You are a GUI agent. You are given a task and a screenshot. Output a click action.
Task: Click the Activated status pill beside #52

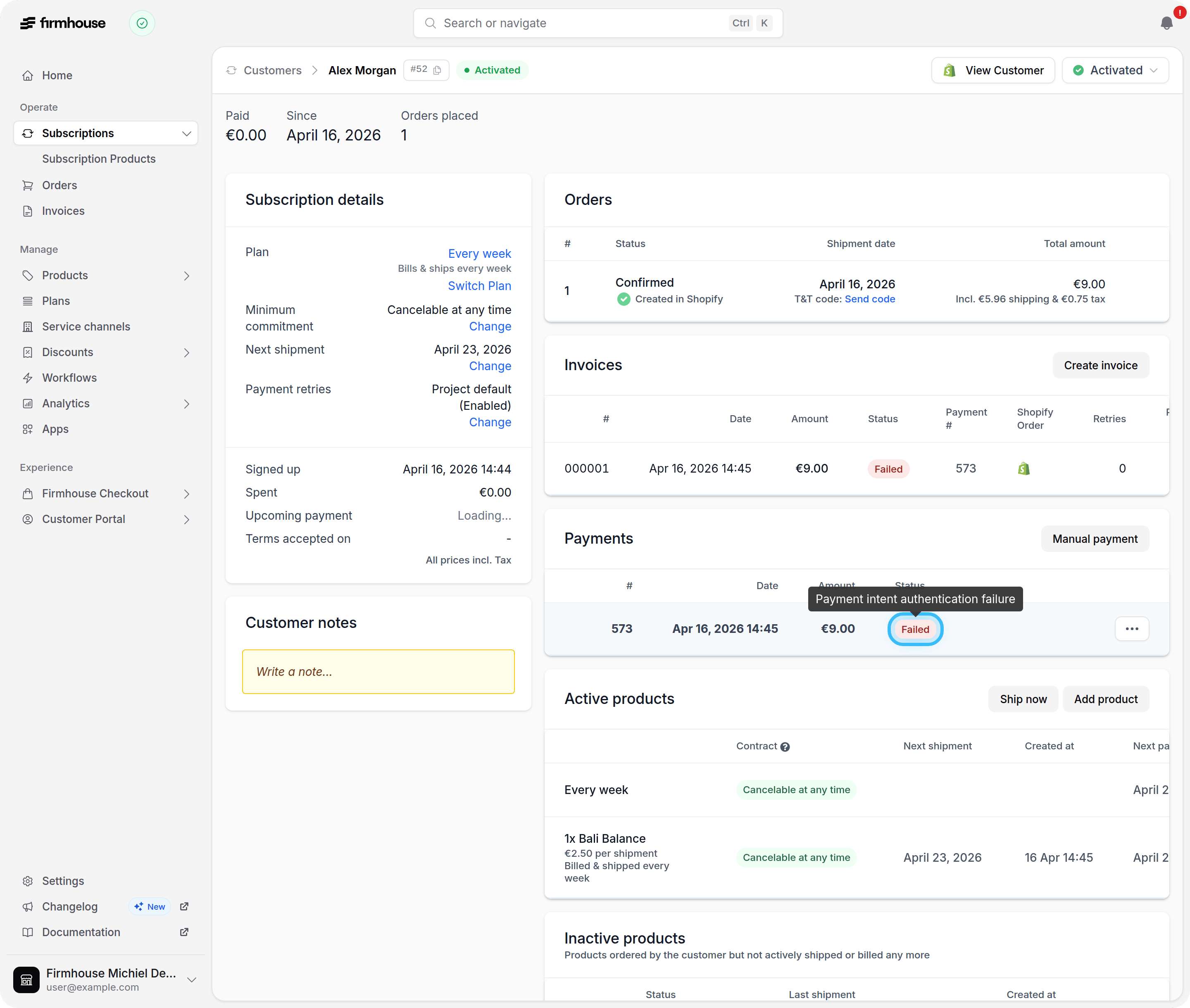click(x=492, y=70)
